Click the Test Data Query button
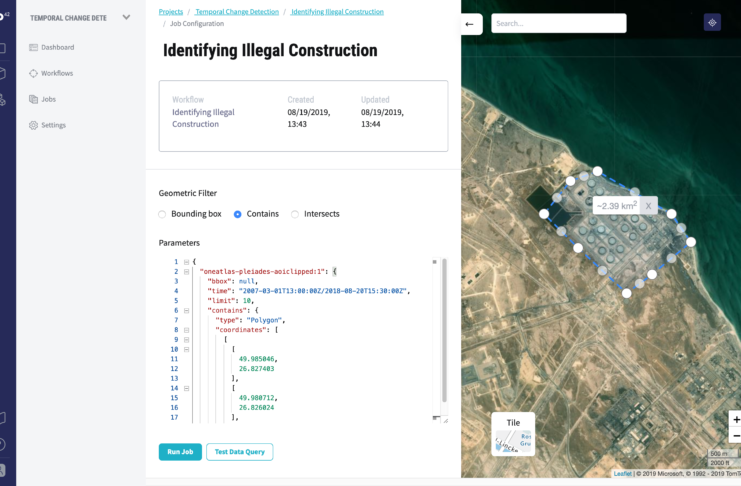 239,452
